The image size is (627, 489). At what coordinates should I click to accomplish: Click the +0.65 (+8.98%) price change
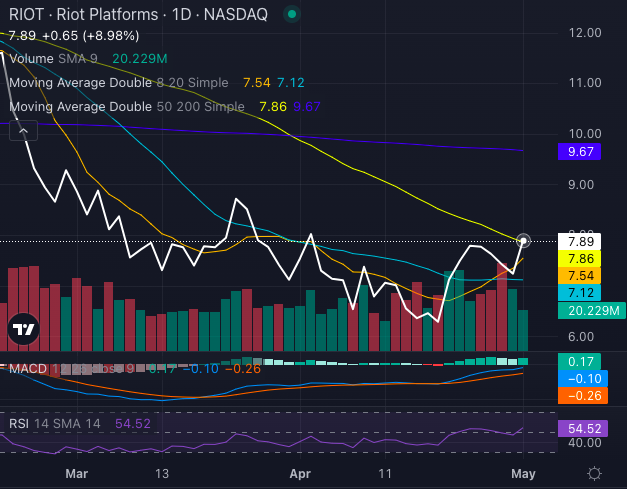pyautogui.click(x=91, y=36)
